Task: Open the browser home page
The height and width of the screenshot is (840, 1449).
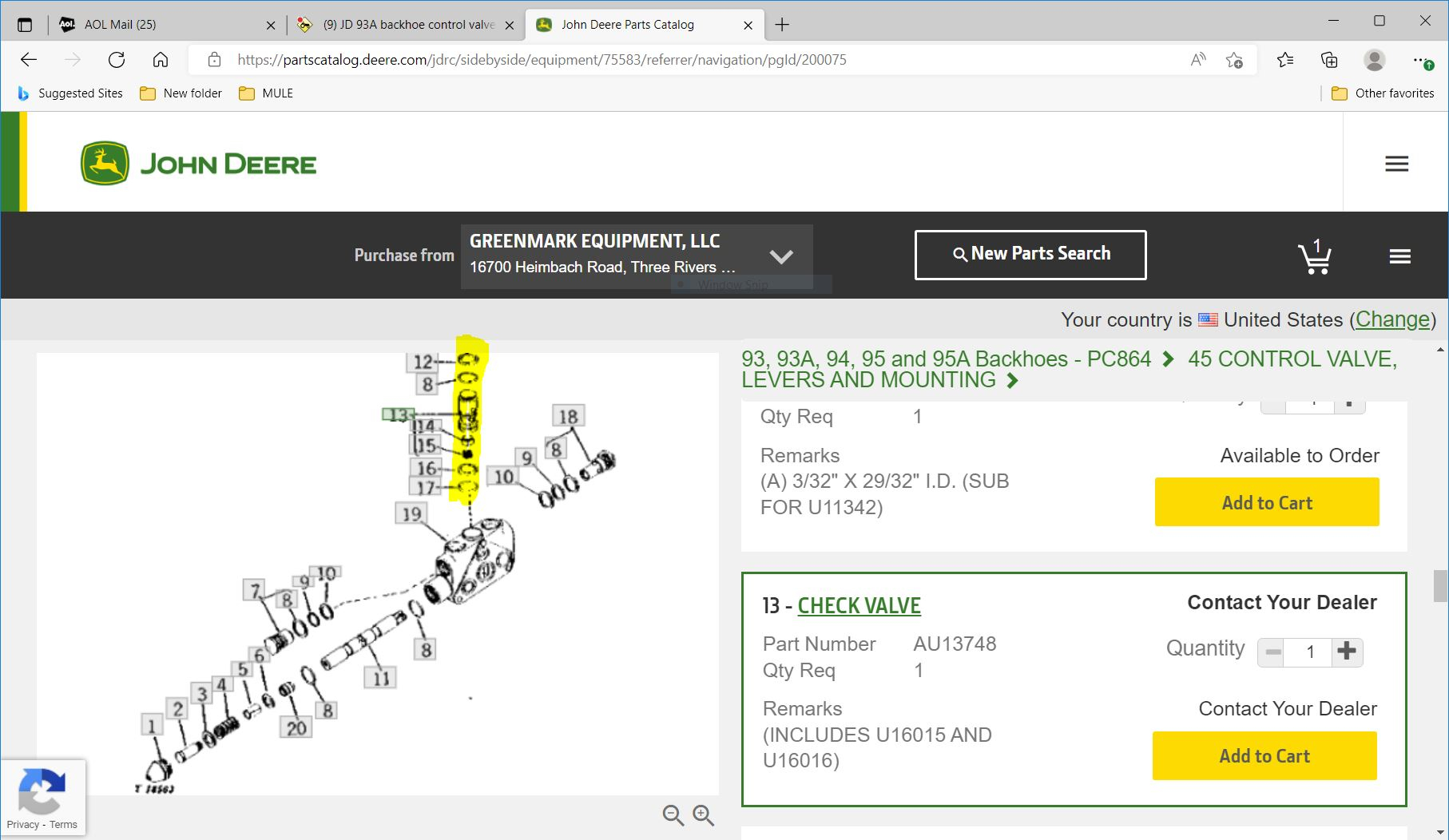Action: [x=161, y=60]
